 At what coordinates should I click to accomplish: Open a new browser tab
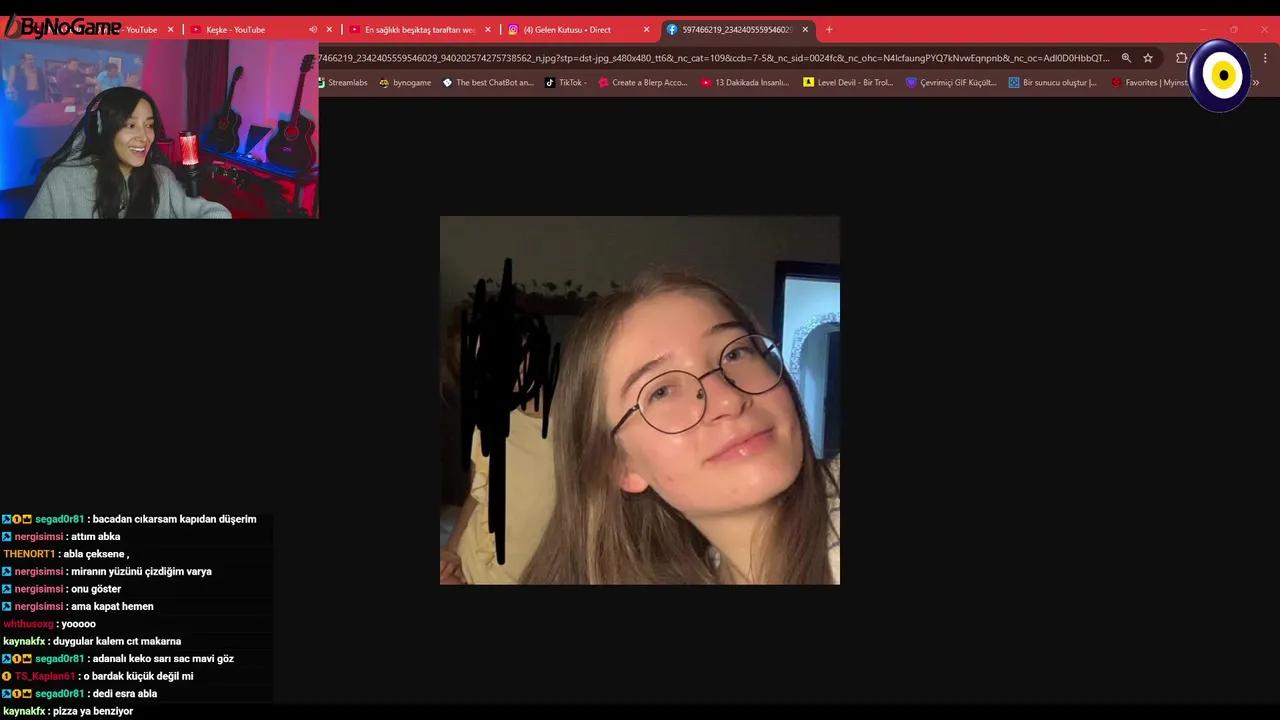point(829,30)
